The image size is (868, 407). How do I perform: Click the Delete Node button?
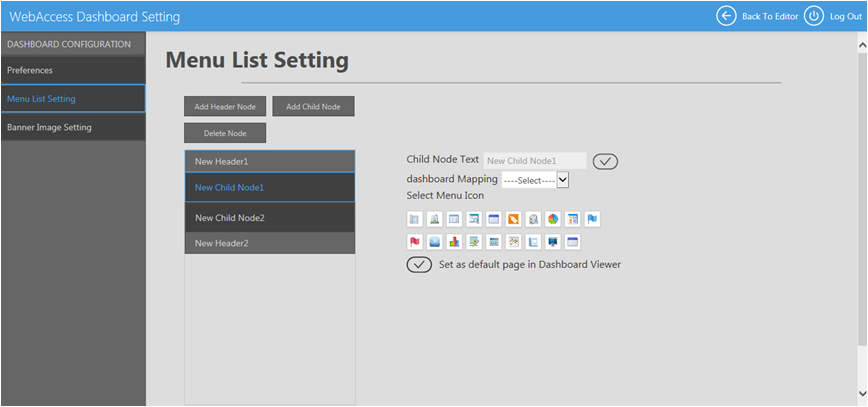tap(225, 133)
